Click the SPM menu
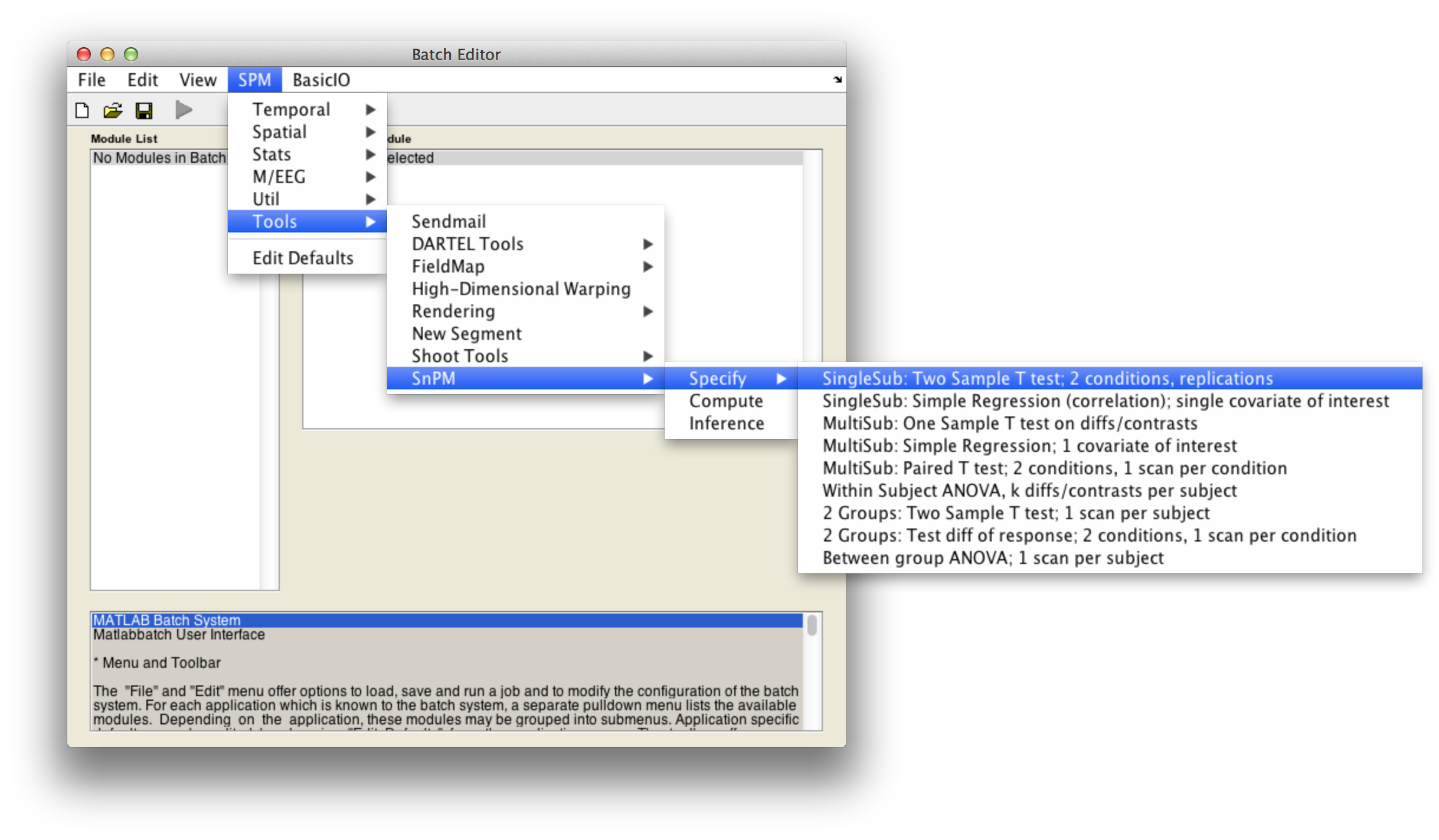 click(x=254, y=80)
